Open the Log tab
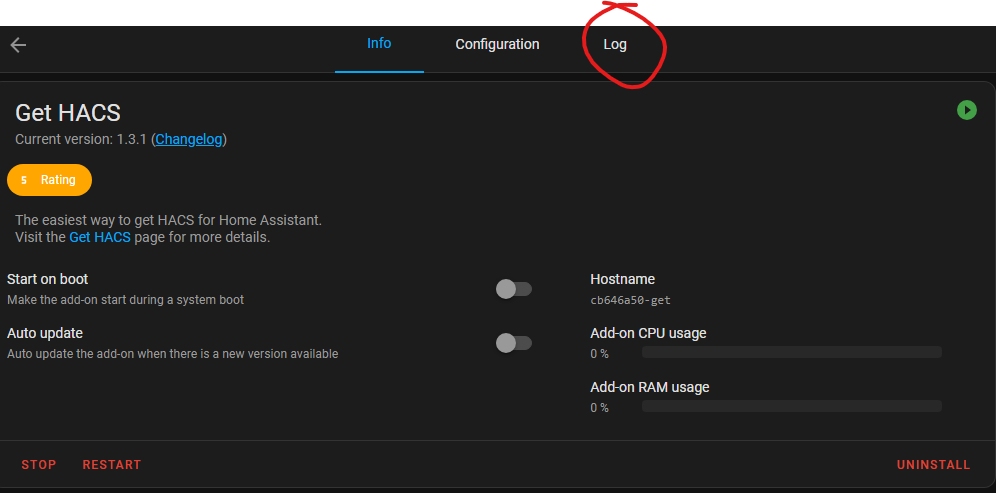The width and height of the screenshot is (996, 493). tap(615, 45)
